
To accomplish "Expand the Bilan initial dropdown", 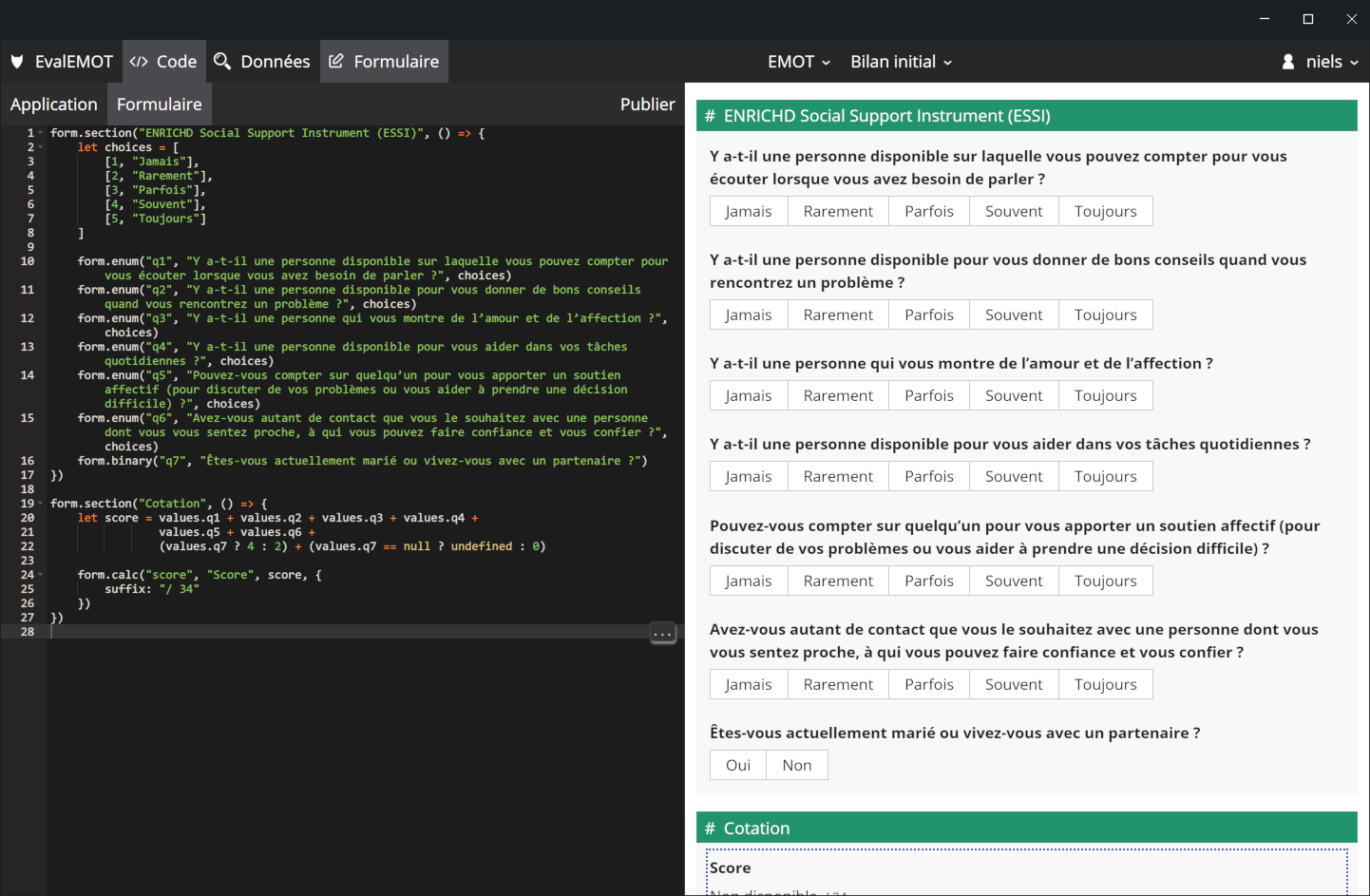I will [901, 62].
